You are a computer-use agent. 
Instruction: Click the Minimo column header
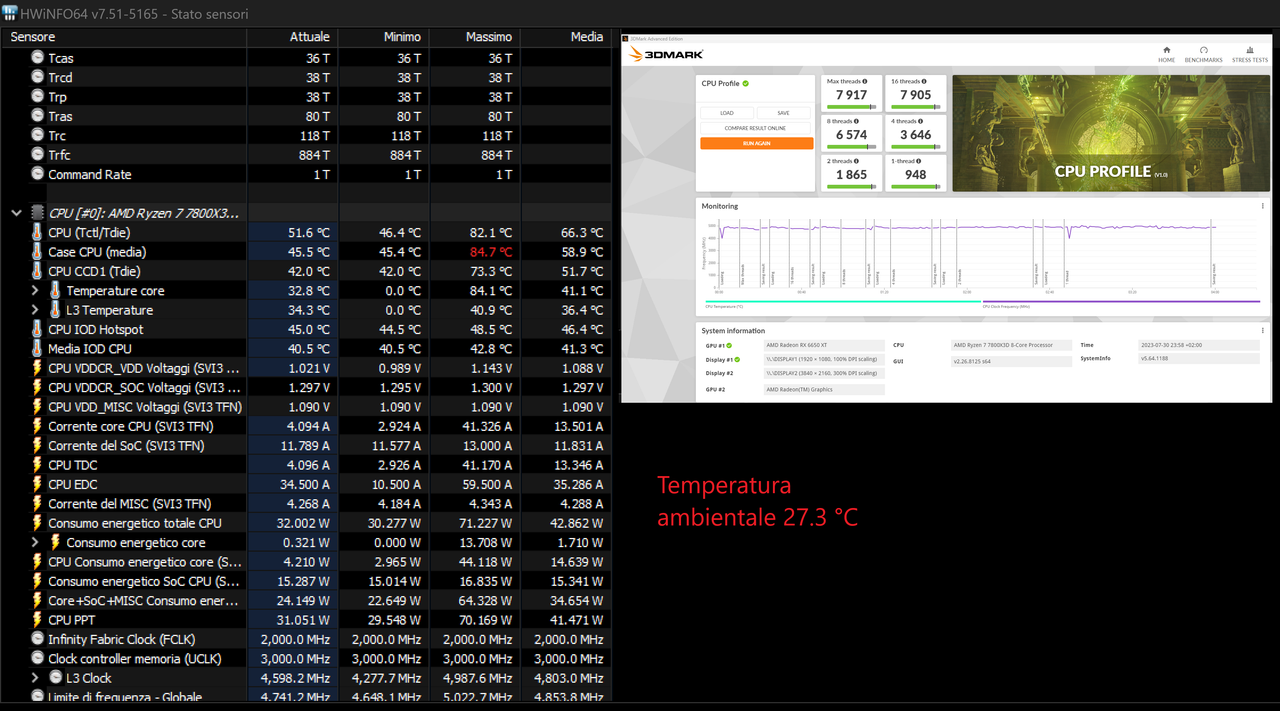pyautogui.click(x=384, y=37)
